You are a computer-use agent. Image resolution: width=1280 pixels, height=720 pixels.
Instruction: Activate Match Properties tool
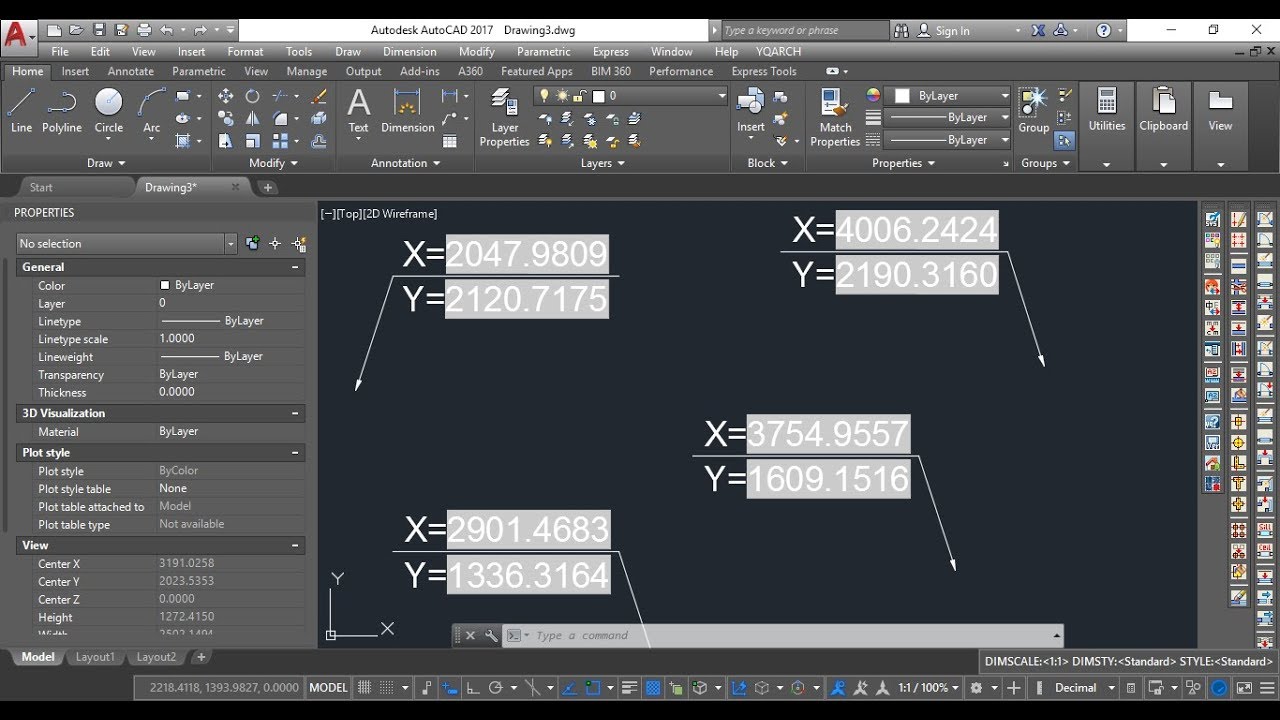(x=835, y=118)
